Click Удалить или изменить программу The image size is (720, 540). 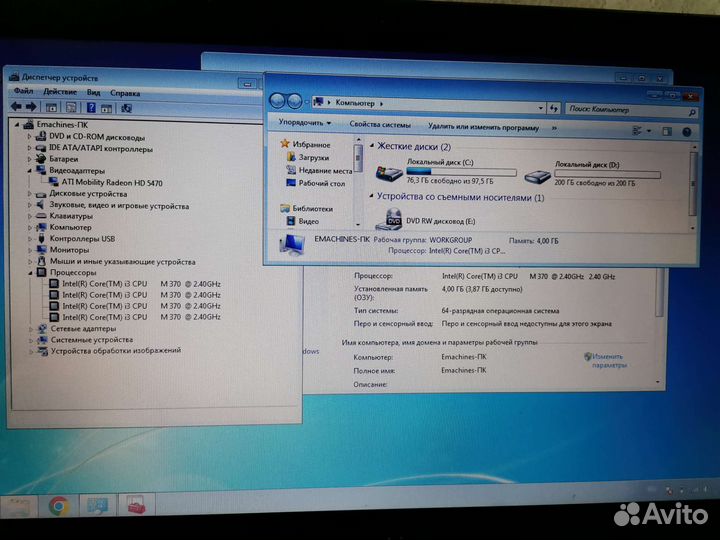(x=483, y=127)
